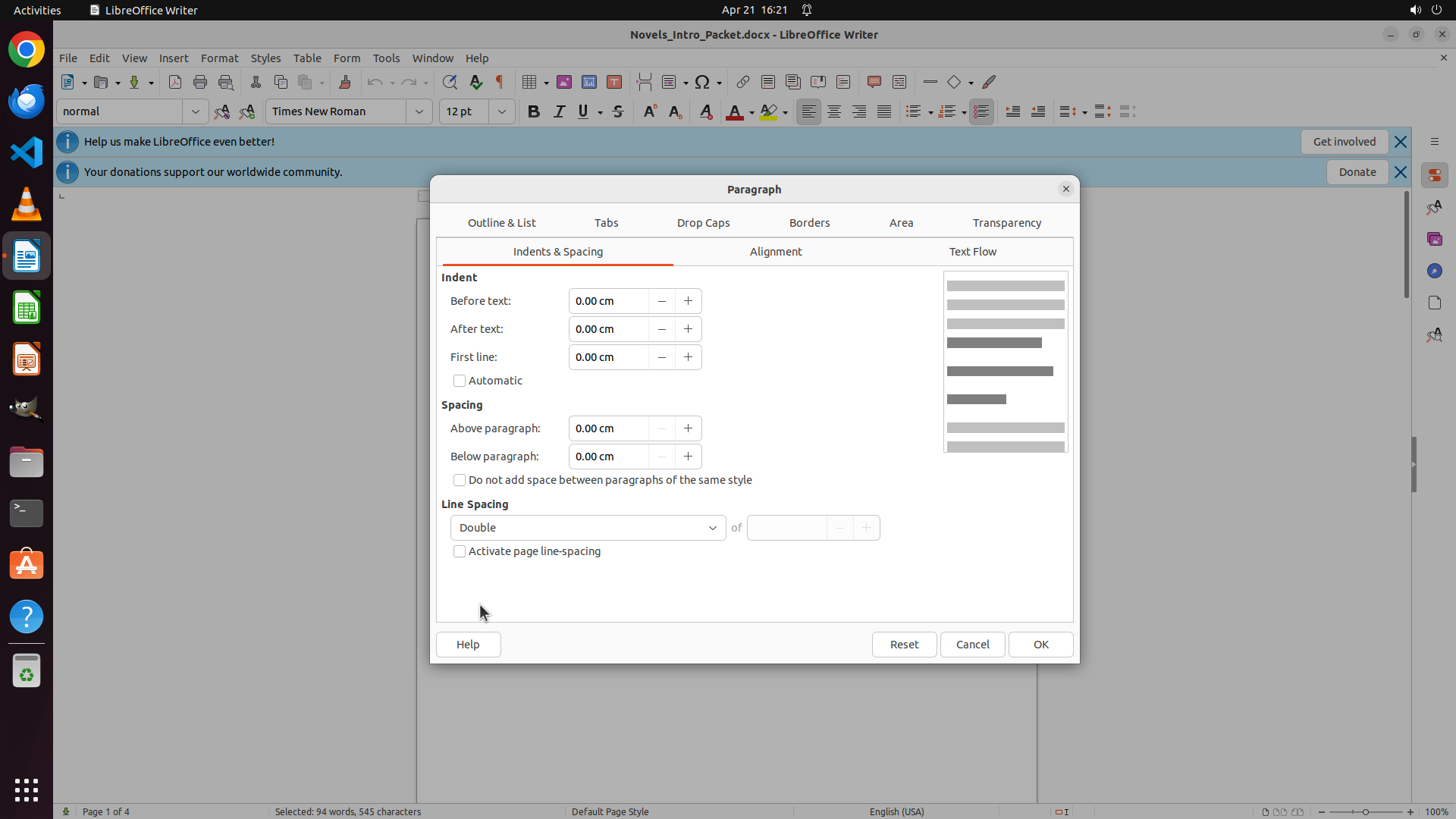Click the Export as PDF icon
1456x819 pixels.
click(x=175, y=82)
